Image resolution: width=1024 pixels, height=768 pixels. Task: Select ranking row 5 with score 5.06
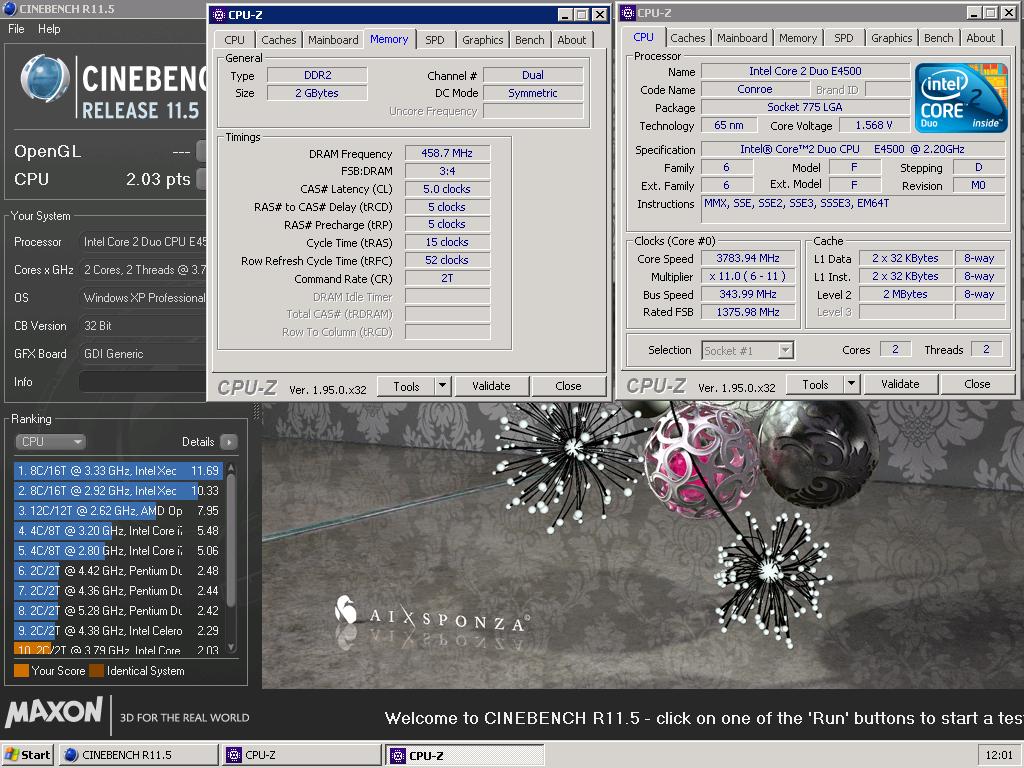(x=118, y=551)
